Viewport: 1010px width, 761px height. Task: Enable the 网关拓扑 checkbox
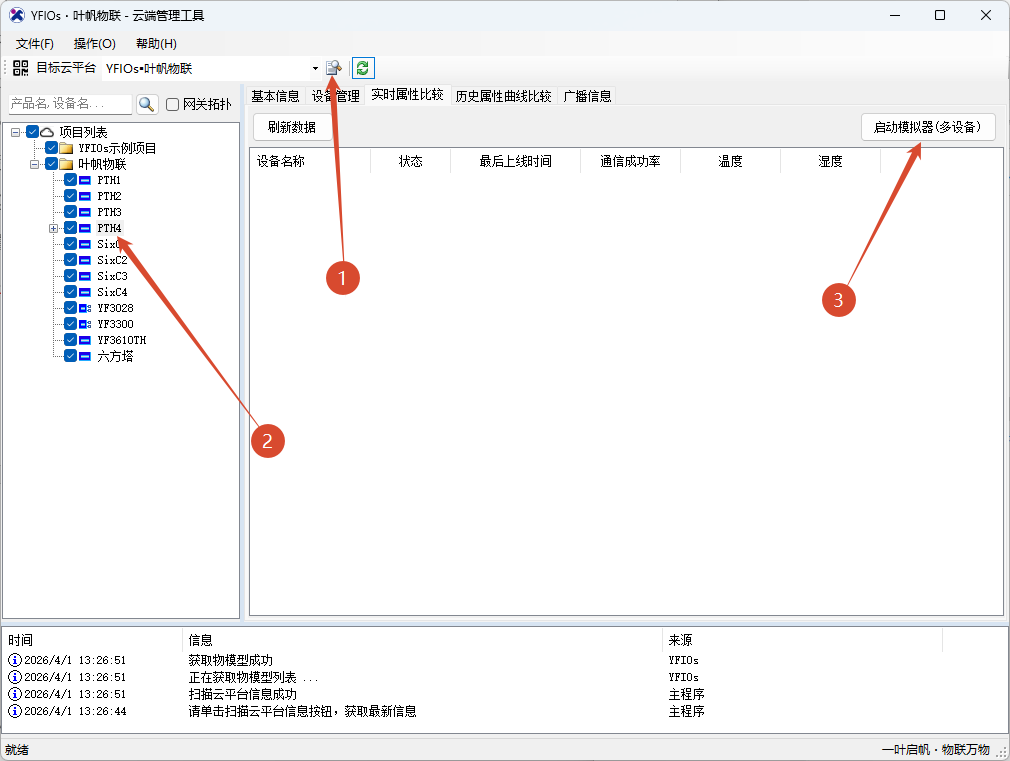coord(172,104)
